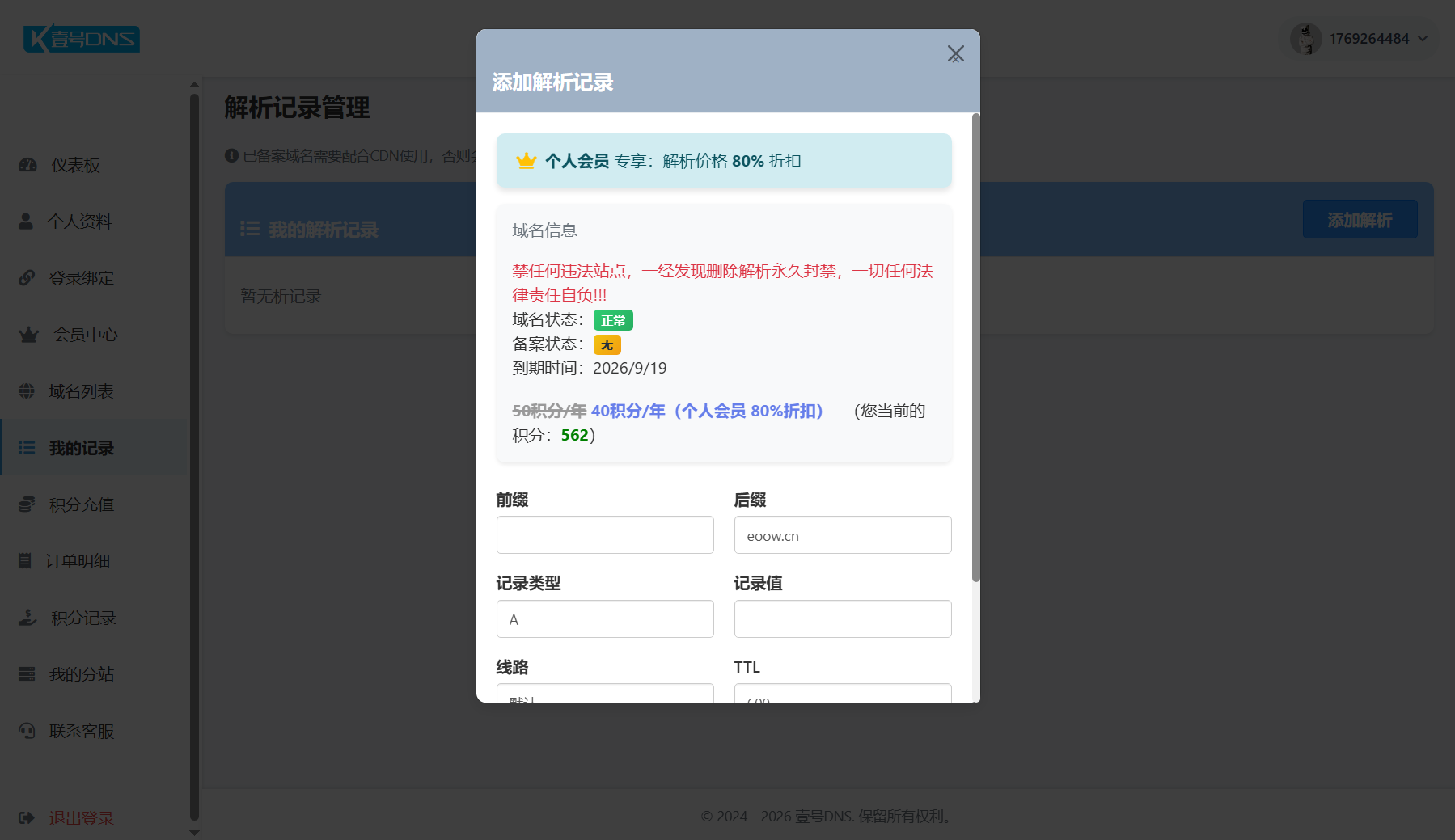Image resolution: width=1455 pixels, height=840 pixels.
Task: Expand the account menu 1769264484
Action: pos(1363,39)
